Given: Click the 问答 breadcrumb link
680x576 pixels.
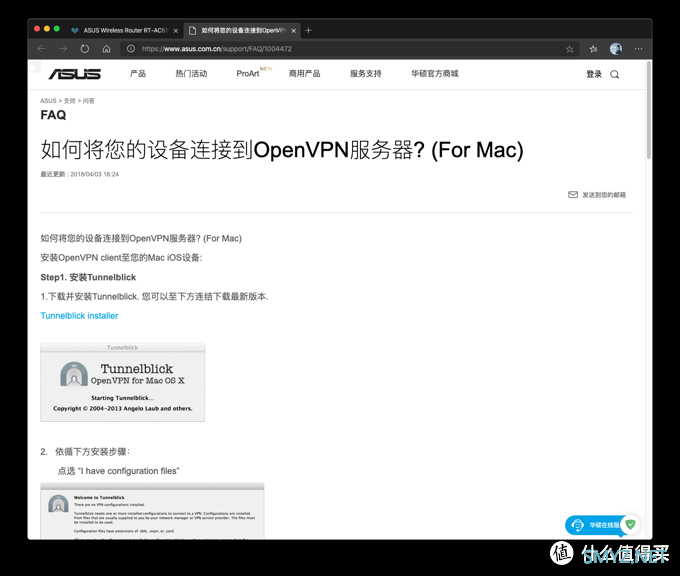Looking at the screenshot, I should [88, 101].
